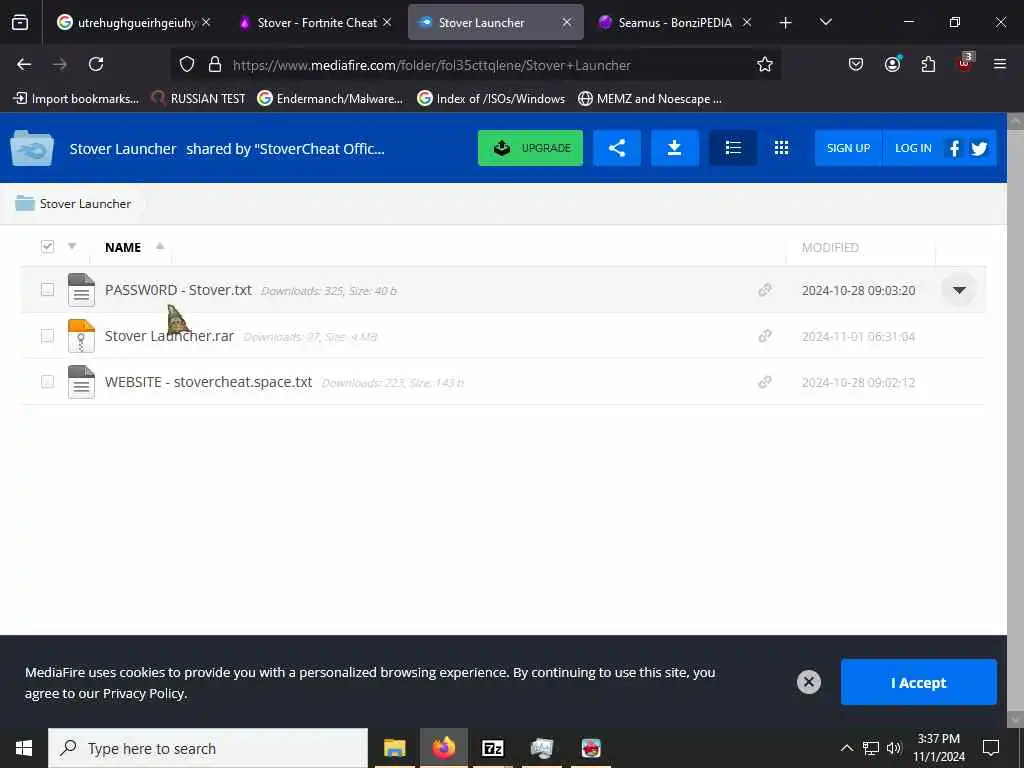This screenshot has width=1024, height=768.
Task: Click Import bookmarks
Action: tap(76, 99)
